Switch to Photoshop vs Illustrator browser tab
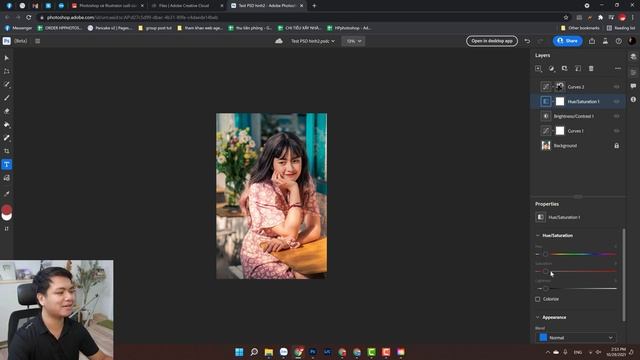The height and width of the screenshot is (360, 640). [108, 6]
